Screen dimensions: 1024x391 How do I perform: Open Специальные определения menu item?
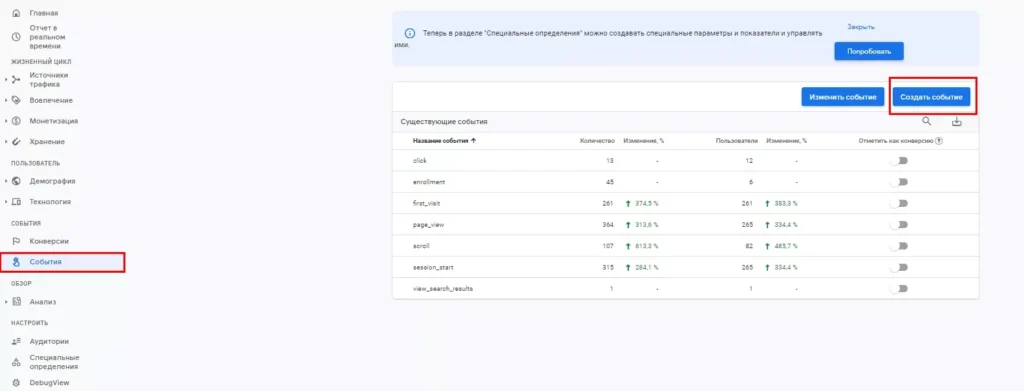point(54,362)
